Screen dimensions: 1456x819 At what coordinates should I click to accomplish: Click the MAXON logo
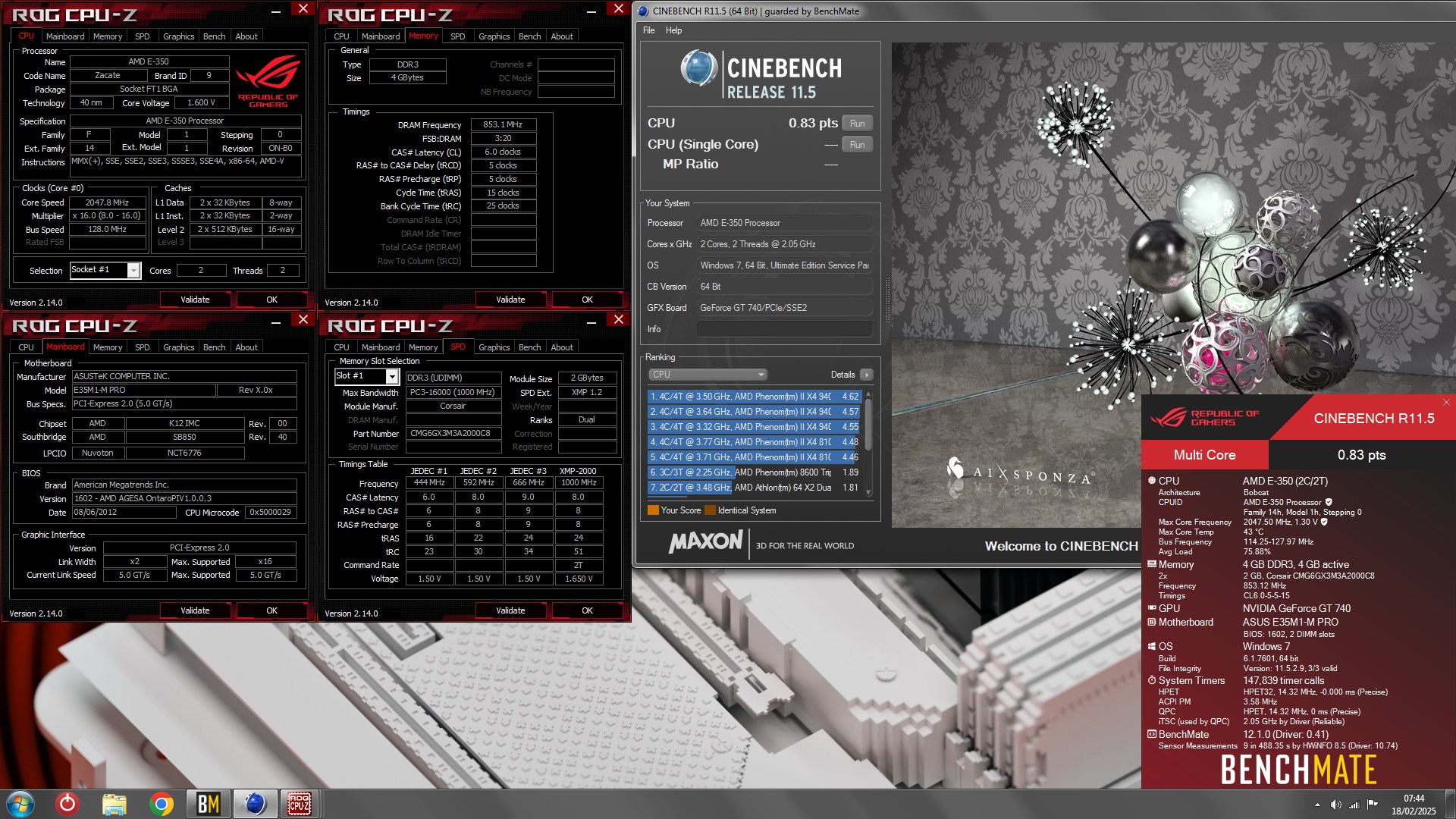pyautogui.click(x=705, y=541)
